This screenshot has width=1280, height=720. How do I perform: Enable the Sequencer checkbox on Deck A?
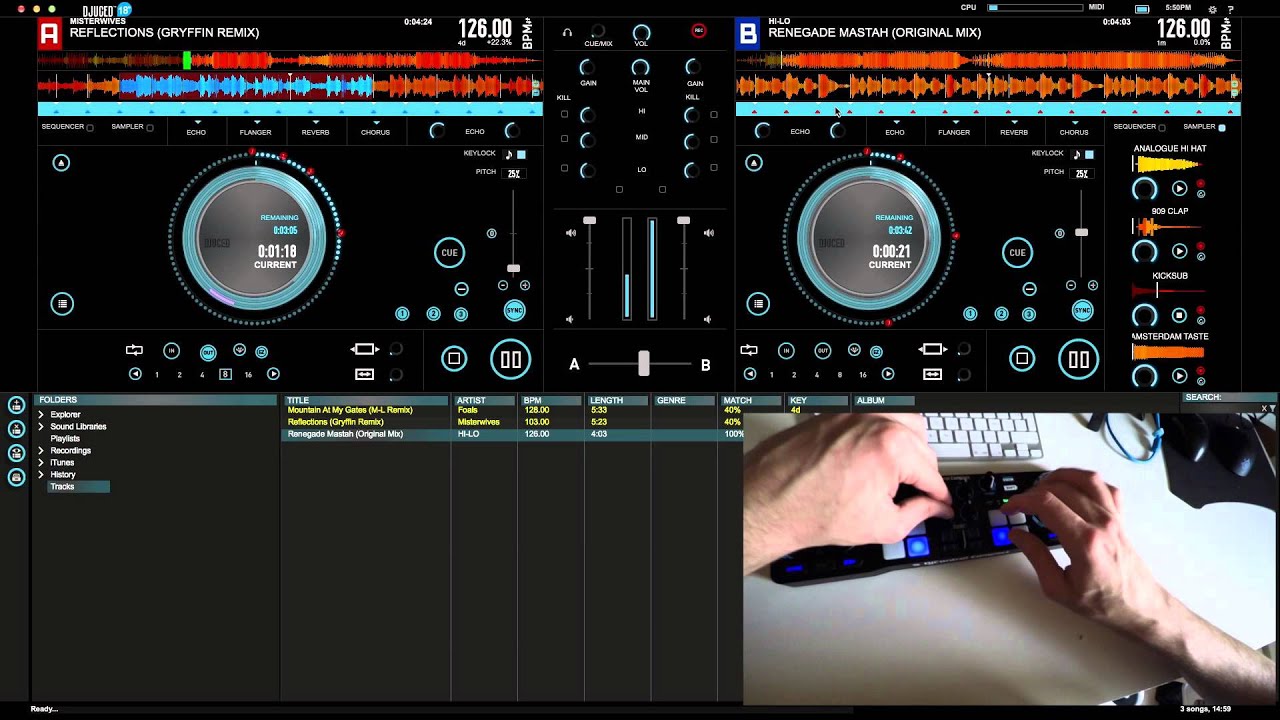tap(90, 128)
